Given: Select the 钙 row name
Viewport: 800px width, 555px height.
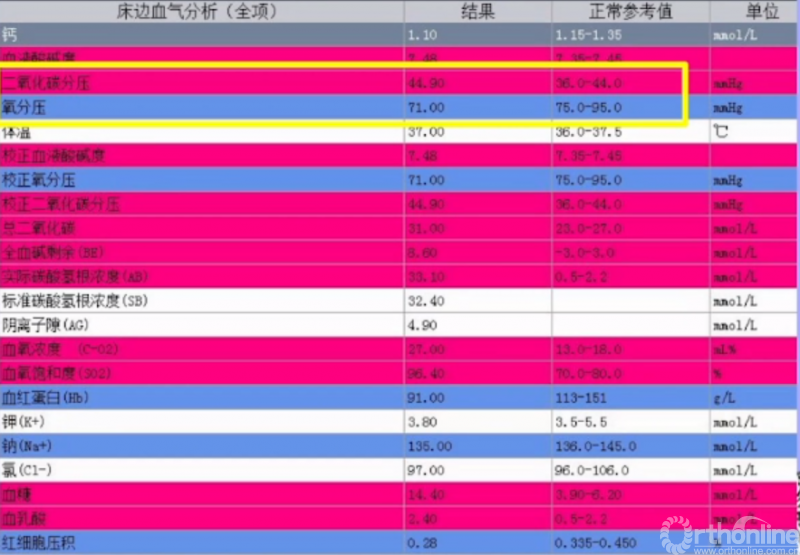Looking at the screenshot, I should point(11,33).
